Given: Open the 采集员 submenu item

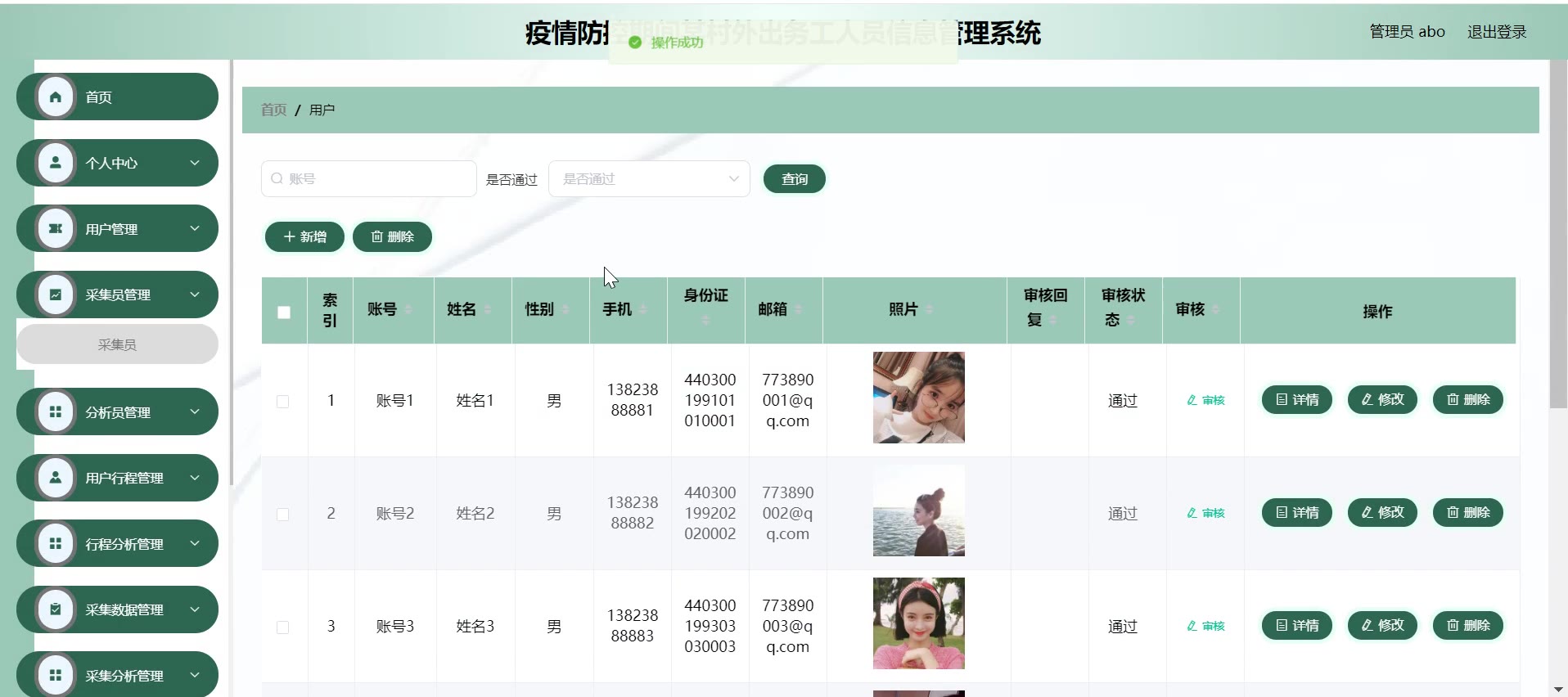Looking at the screenshot, I should [117, 344].
